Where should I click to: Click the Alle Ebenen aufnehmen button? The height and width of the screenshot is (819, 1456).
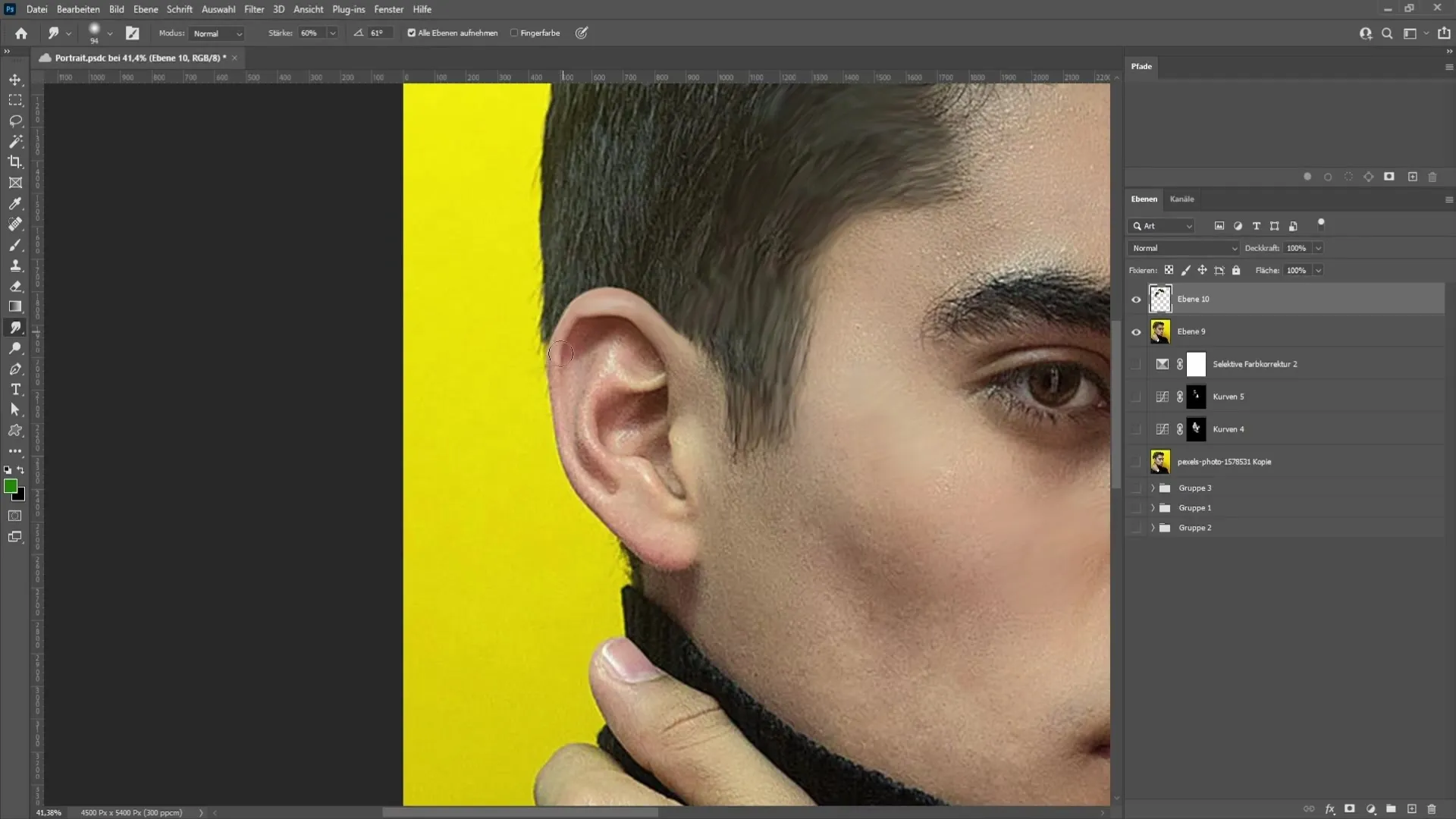411,33
